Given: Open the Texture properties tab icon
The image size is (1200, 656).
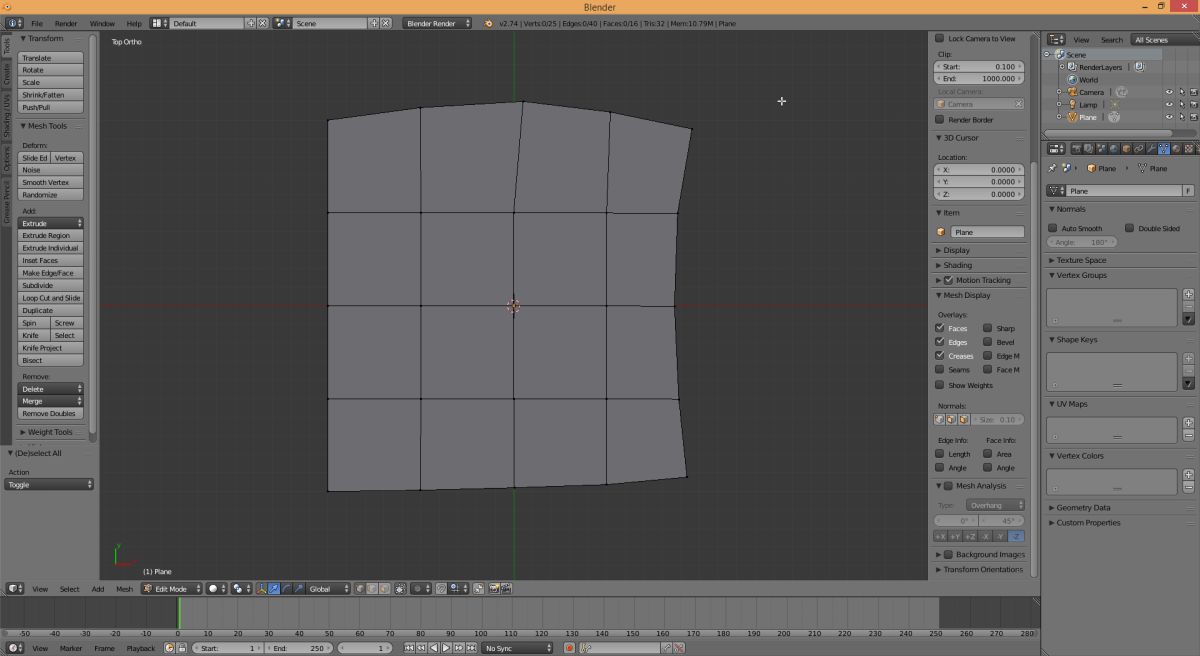Looking at the screenshot, I should point(1189,149).
